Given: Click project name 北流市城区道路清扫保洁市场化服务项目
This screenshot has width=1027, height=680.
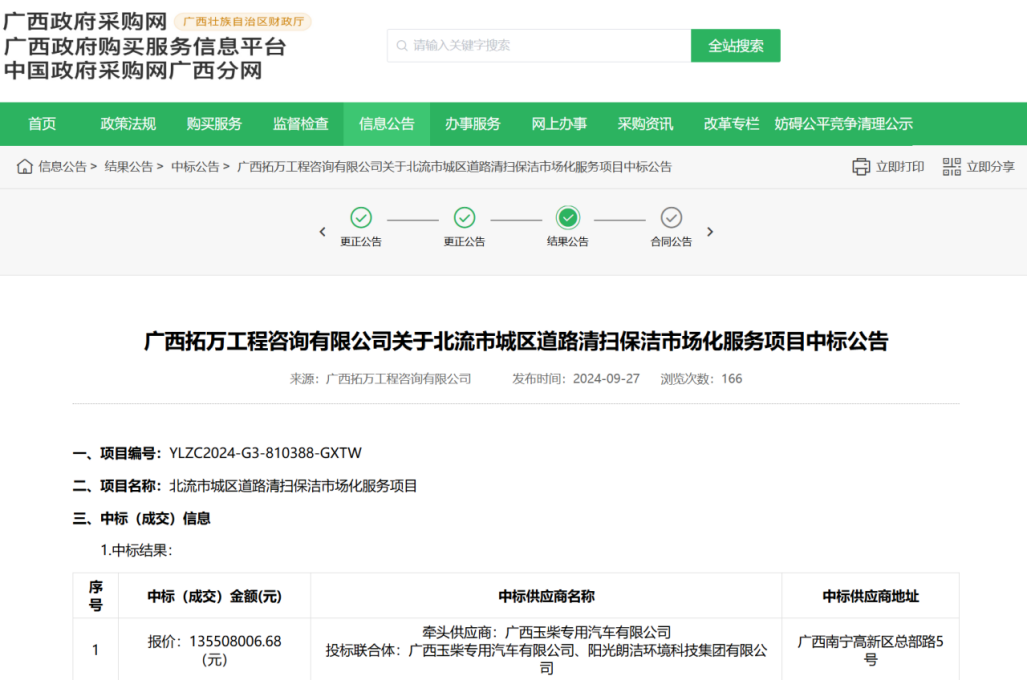Looking at the screenshot, I should point(293,486).
